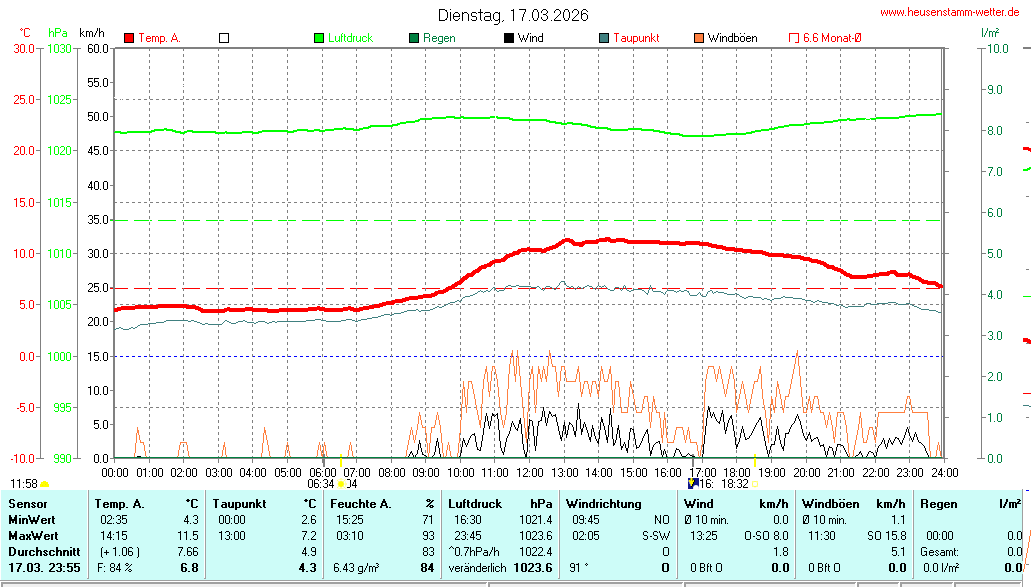Viewport: 1034px width, 587px height.
Task: Click the blue moon icon near 17:00
Action: [692, 483]
